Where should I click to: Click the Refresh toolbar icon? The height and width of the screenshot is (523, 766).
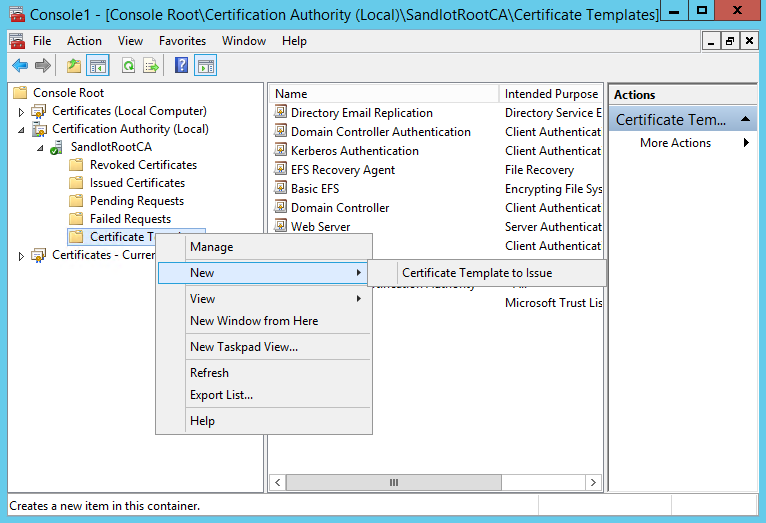(x=128, y=65)
